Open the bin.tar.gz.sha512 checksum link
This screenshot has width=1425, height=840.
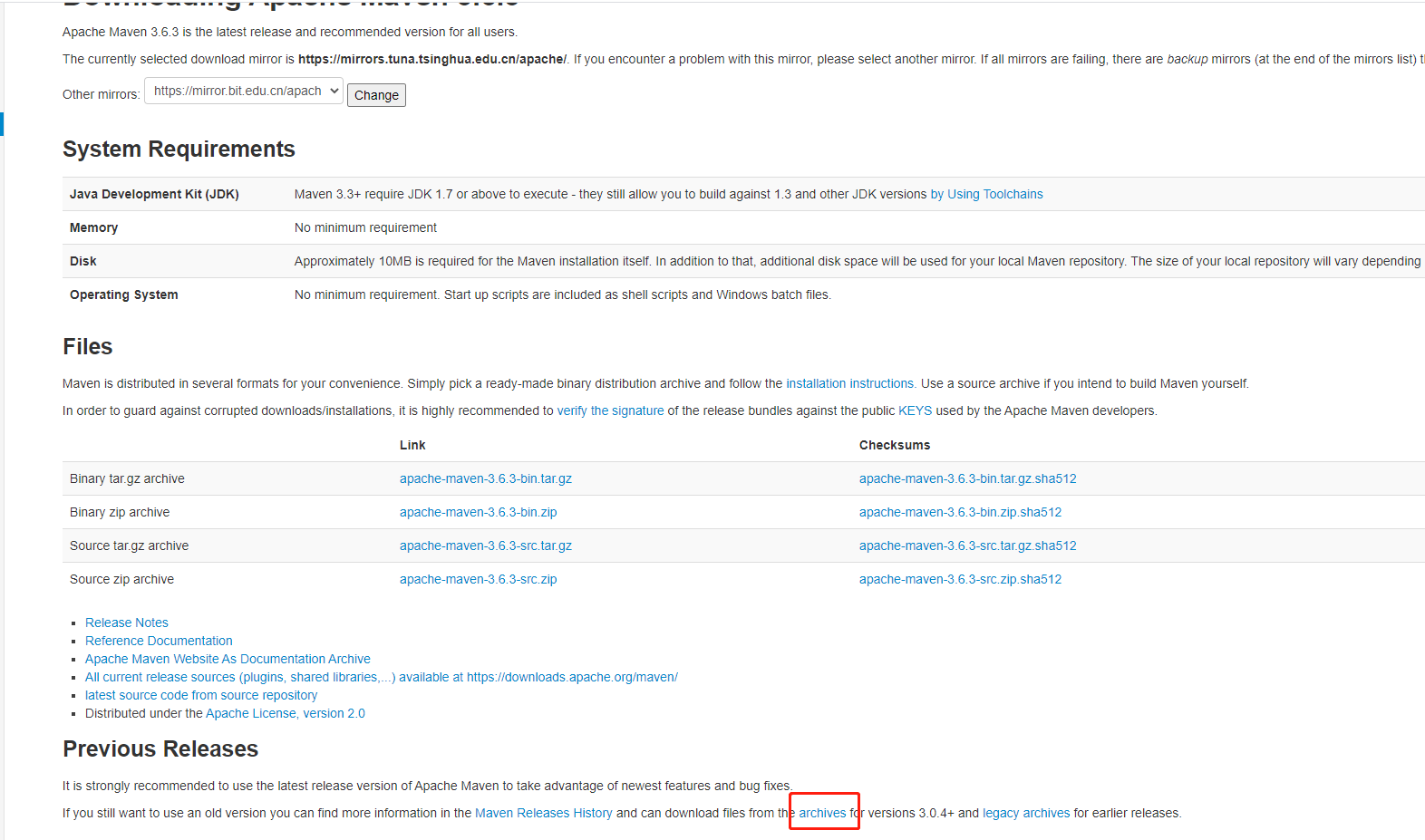pyautogui.click(x=967, y=478)
